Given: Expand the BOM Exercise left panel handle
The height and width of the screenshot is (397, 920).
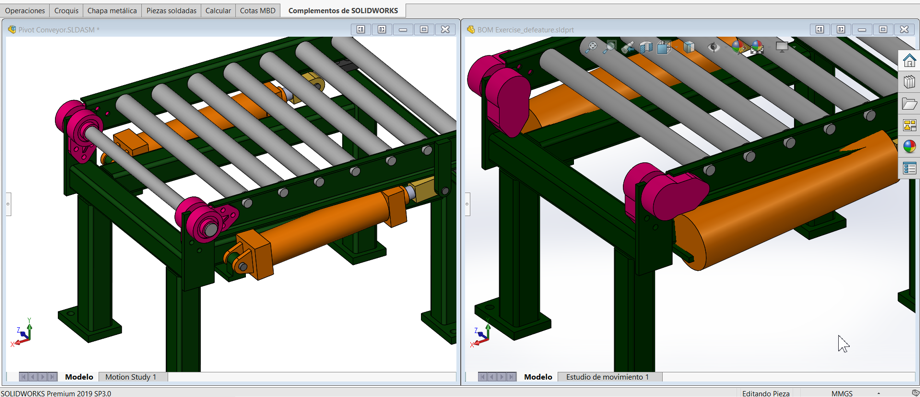Looking at the screenshot, I should click(467, 203).
